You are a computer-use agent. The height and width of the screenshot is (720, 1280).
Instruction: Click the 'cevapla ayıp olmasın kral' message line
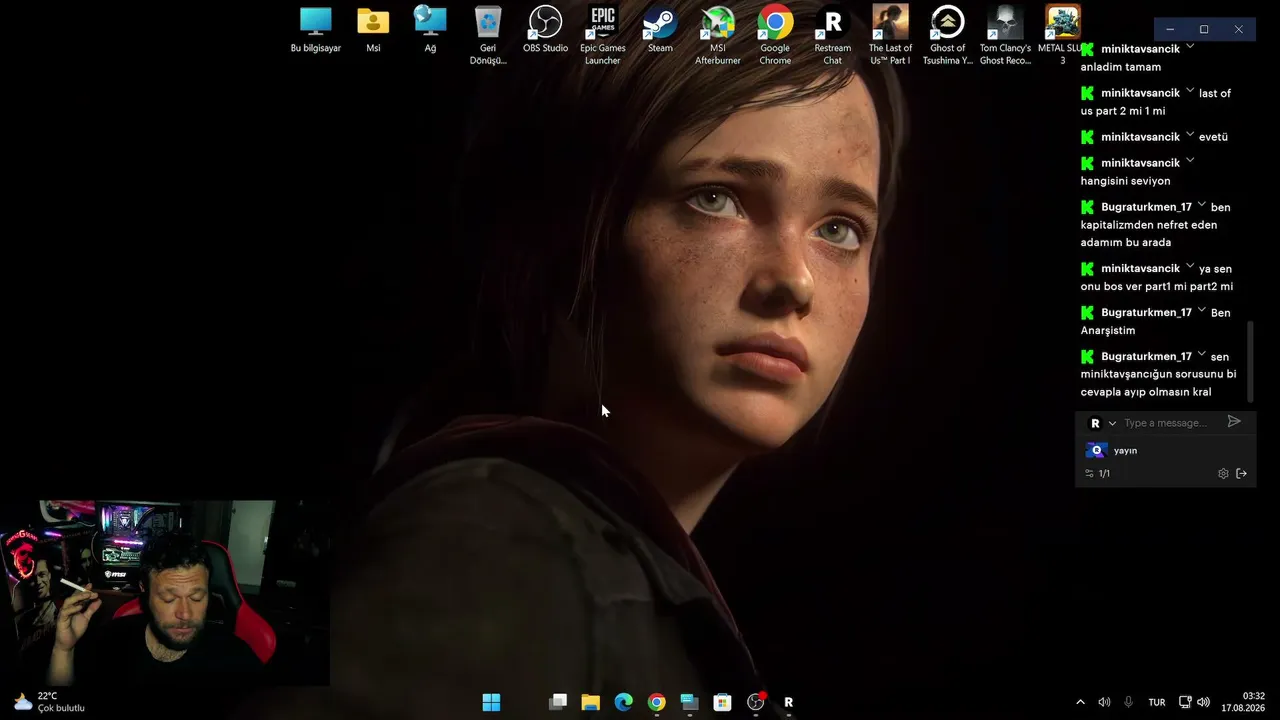click(1146, 392)
